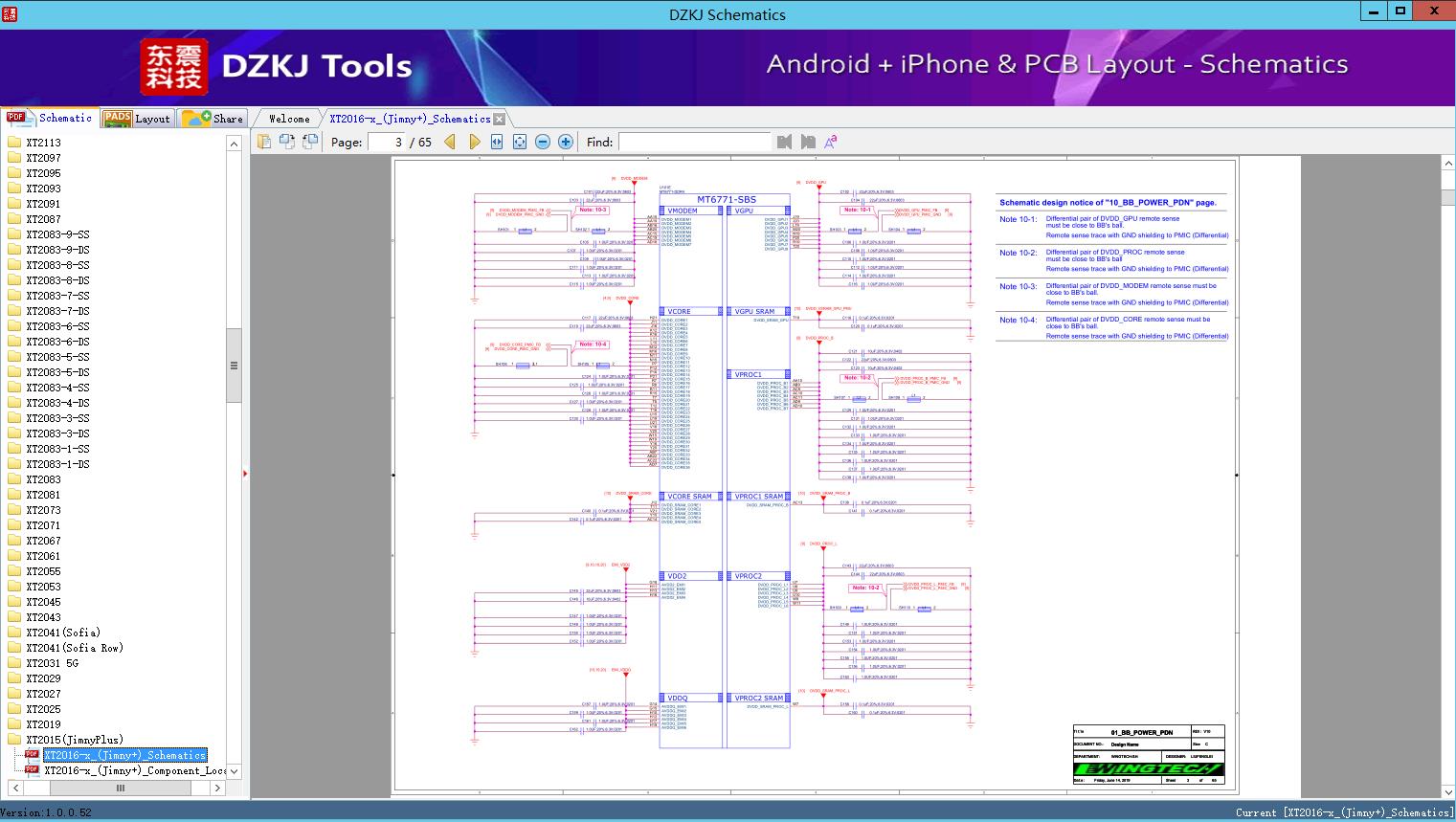This screenshot has width=1456, height=822.
Task: Open the XT2041(Sofia) folder
Action: pos(54,633)
